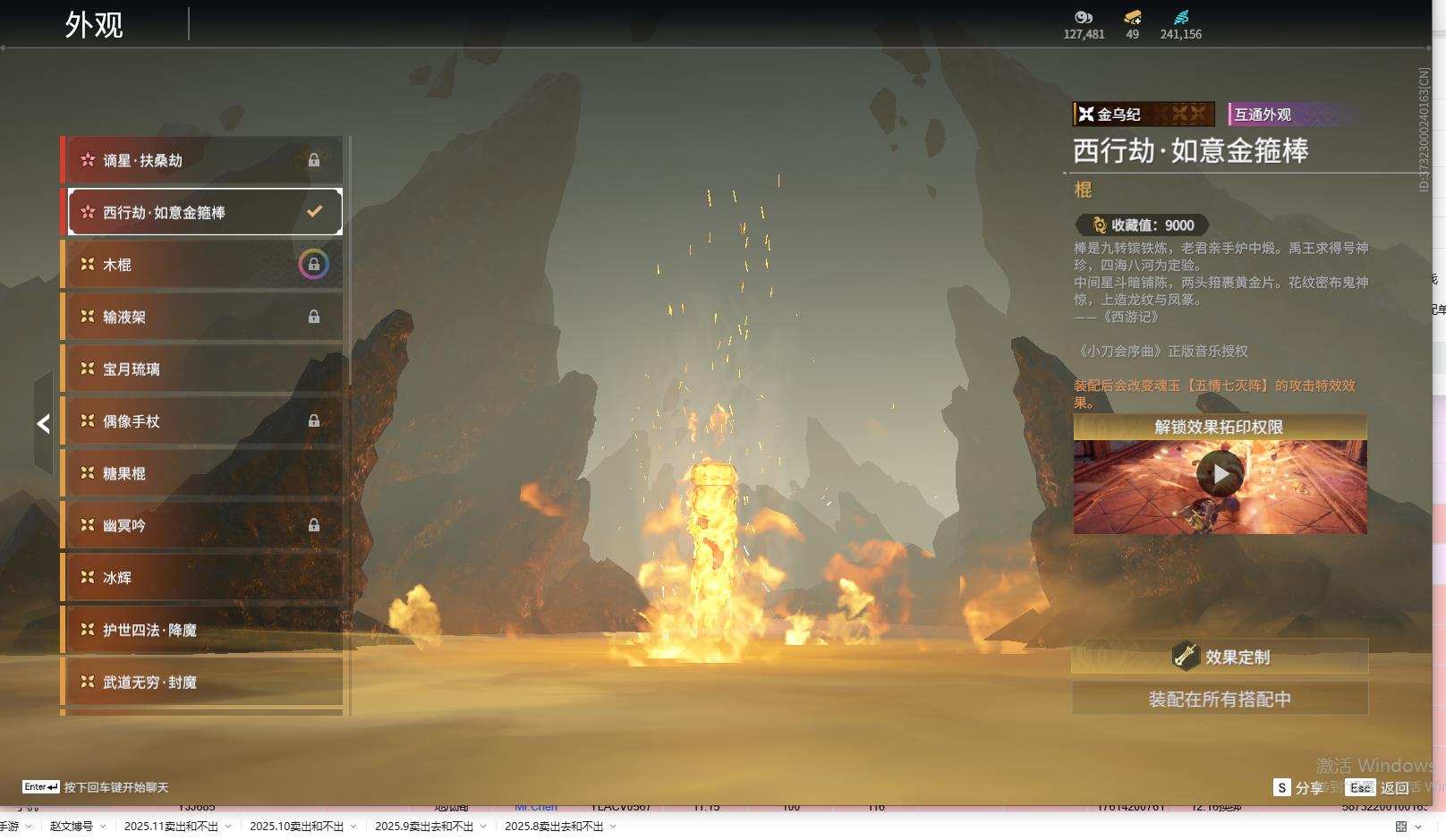Click the red star icon beside 西行劫·如意金箍棒
The width and height of the screenshot is (1446, 840).
[88, 212]
